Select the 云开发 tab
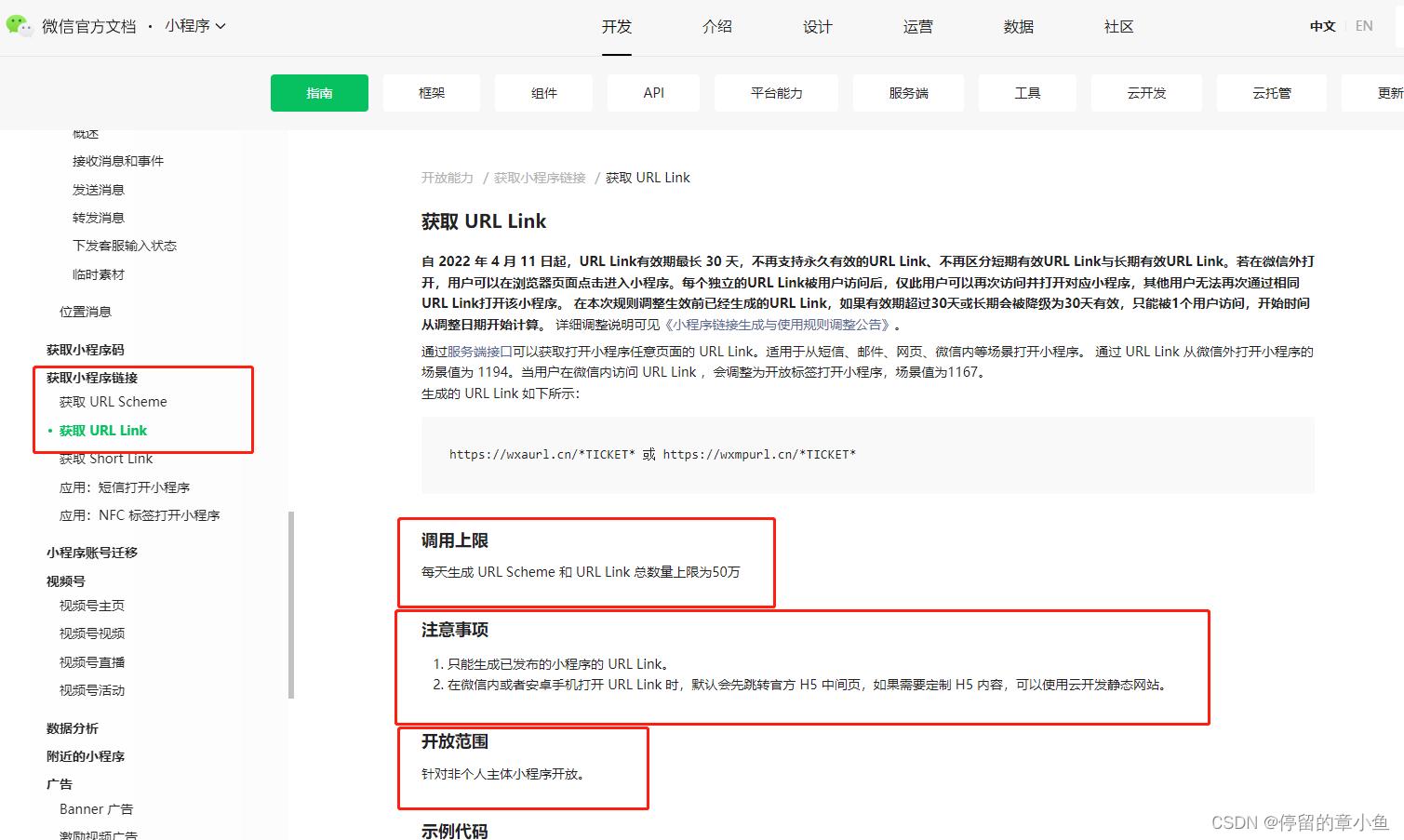The image size is (1404, 840). coord(1146,93)
